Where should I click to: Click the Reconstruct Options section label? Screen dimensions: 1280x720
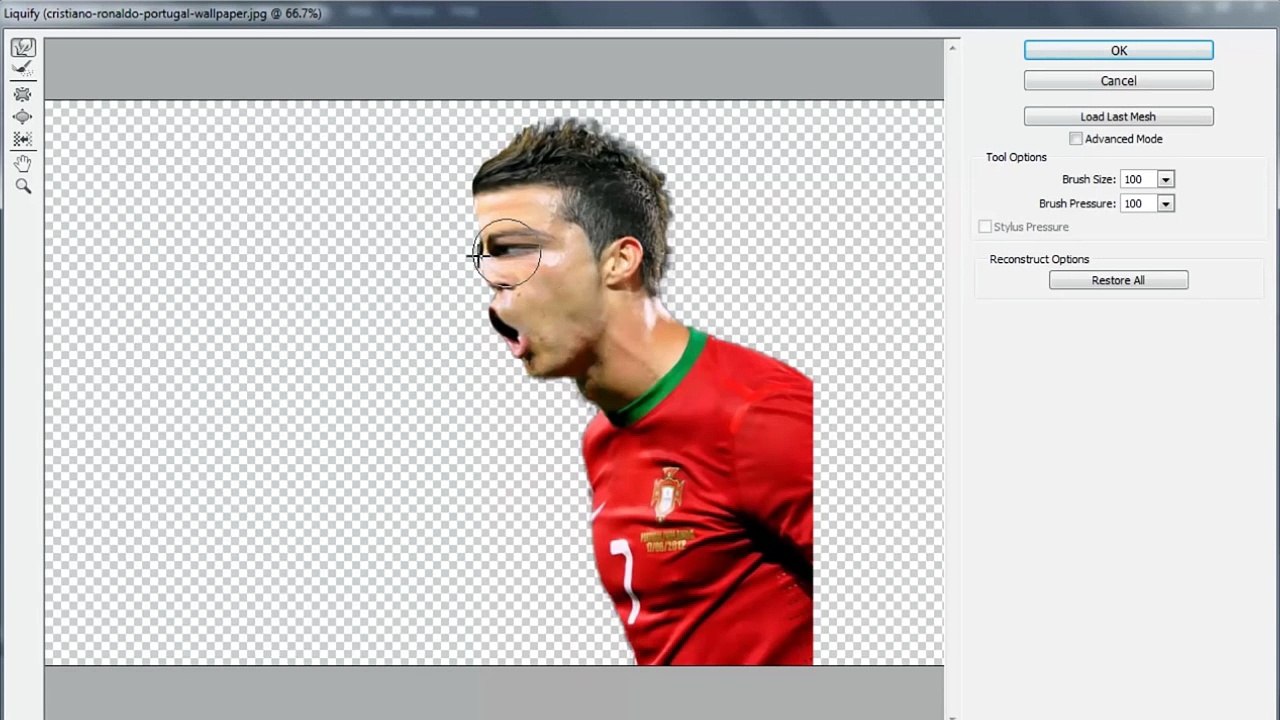coord(1039,259)
